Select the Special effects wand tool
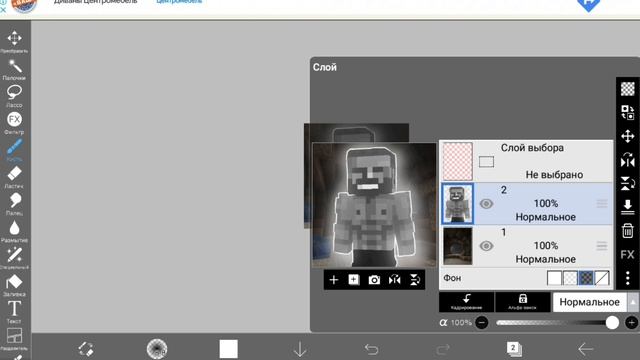Screen dimensions: 640x360 click(x=14, y=258)
